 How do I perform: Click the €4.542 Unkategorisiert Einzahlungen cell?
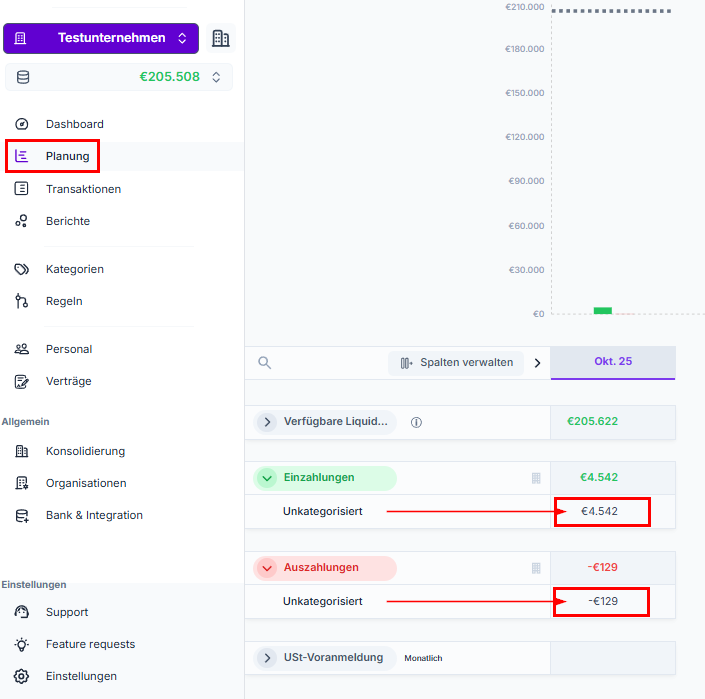(600, 512)
